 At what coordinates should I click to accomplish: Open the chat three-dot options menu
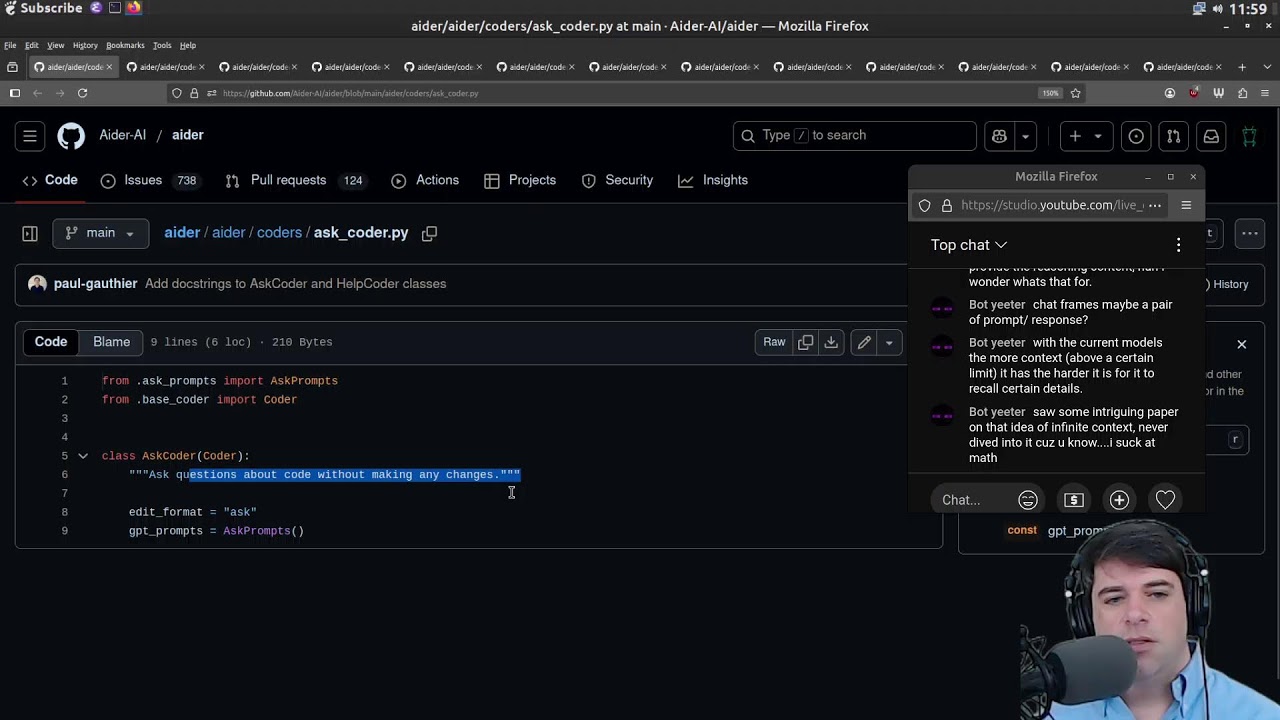coord(1179,245)
